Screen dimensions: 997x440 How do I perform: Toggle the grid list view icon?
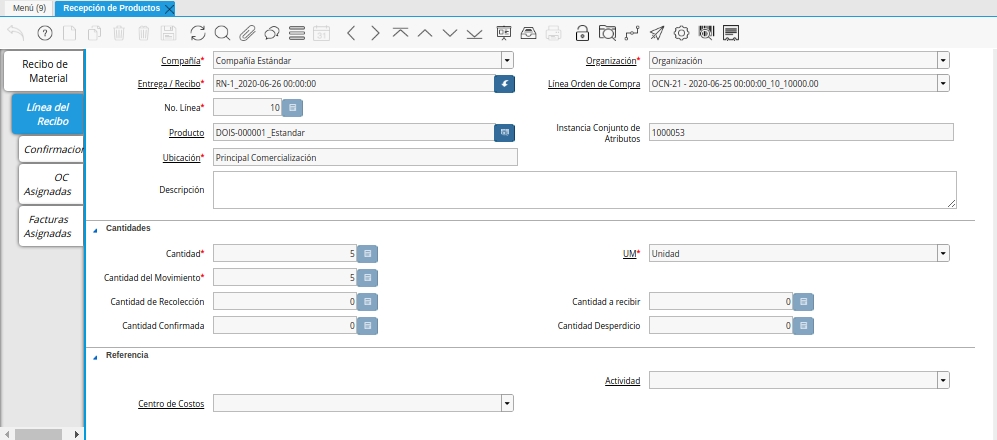296,33
